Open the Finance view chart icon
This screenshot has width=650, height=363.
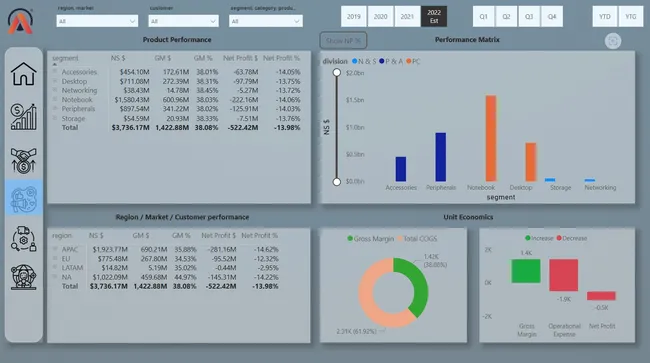point(24,117)
